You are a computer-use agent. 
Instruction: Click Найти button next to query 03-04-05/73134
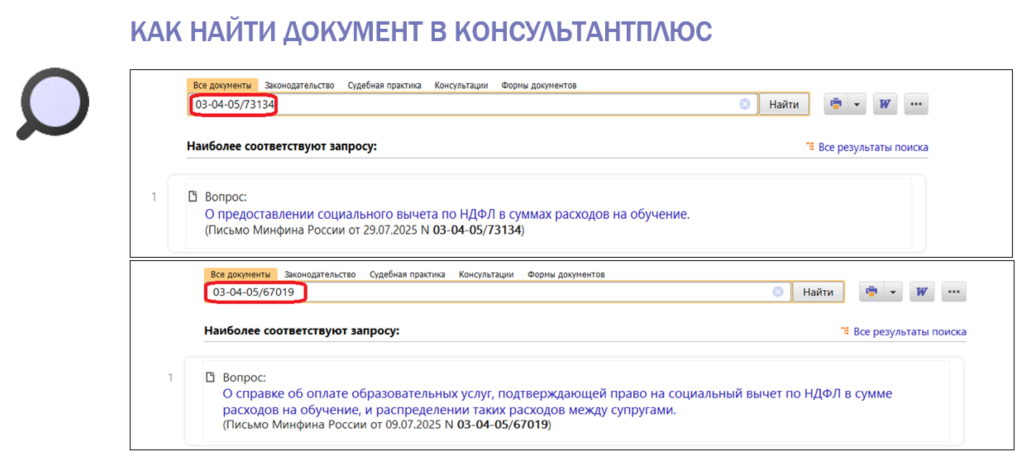(784, 104)
